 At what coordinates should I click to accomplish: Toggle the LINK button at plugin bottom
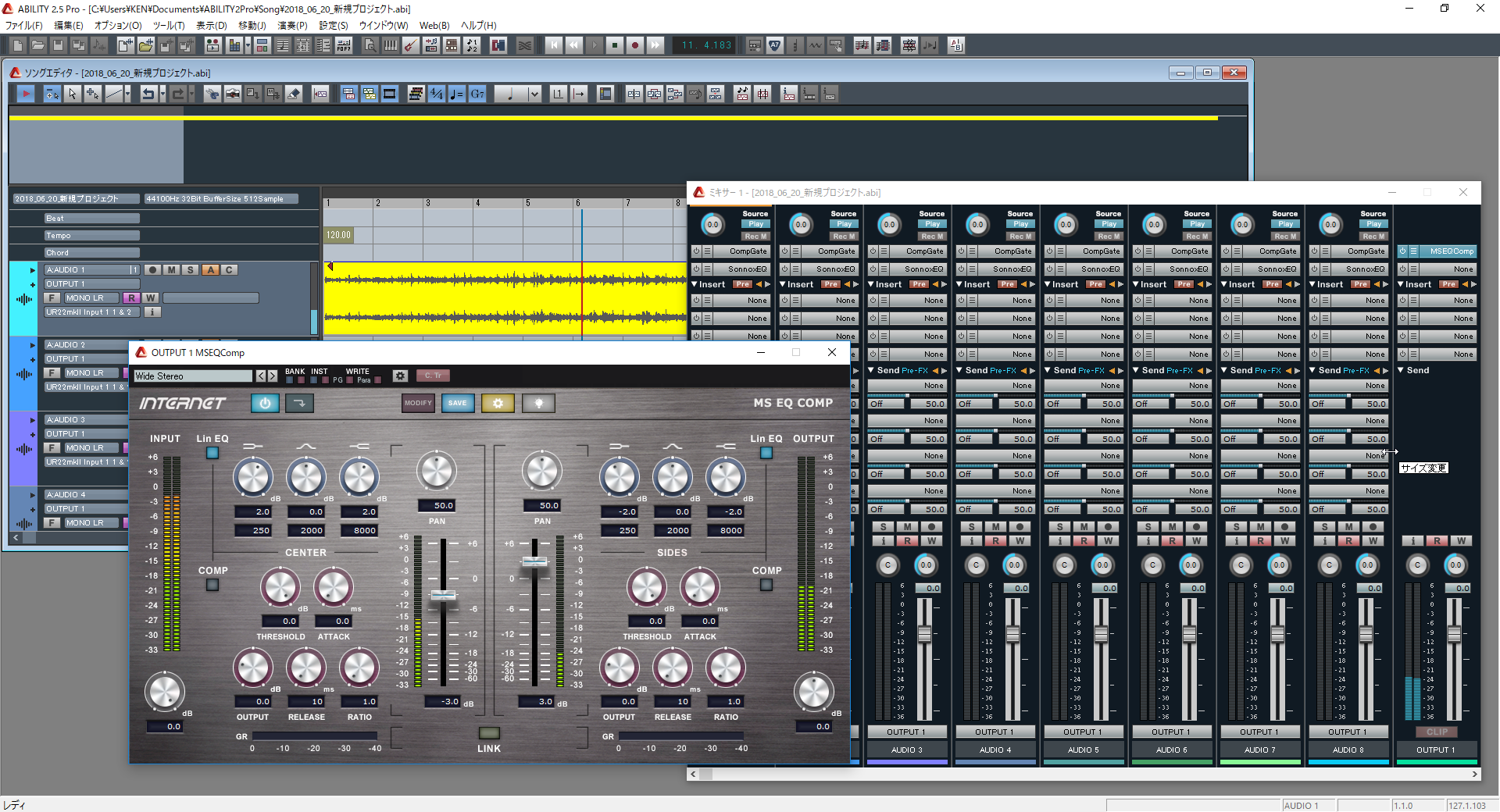(x=489, y=733)
